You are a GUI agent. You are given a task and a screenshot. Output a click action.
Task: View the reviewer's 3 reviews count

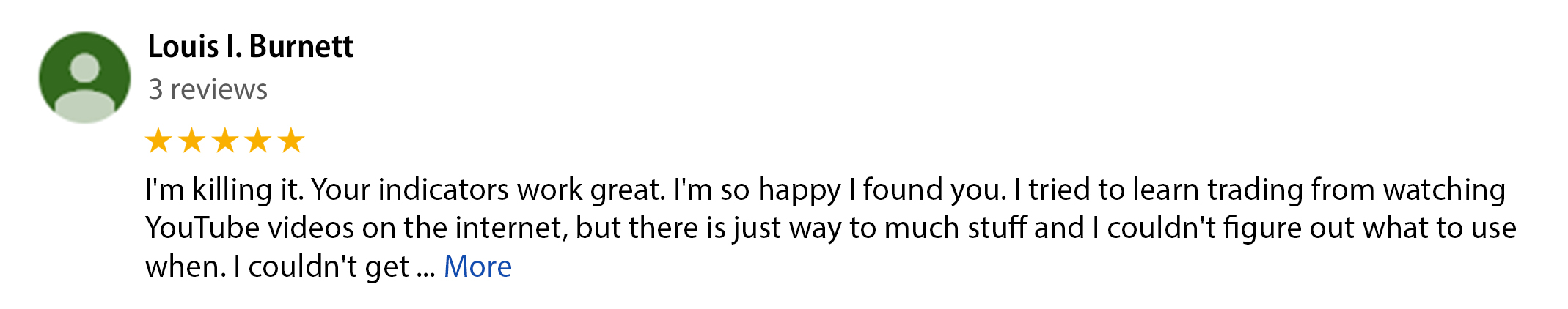click(208, 89)
